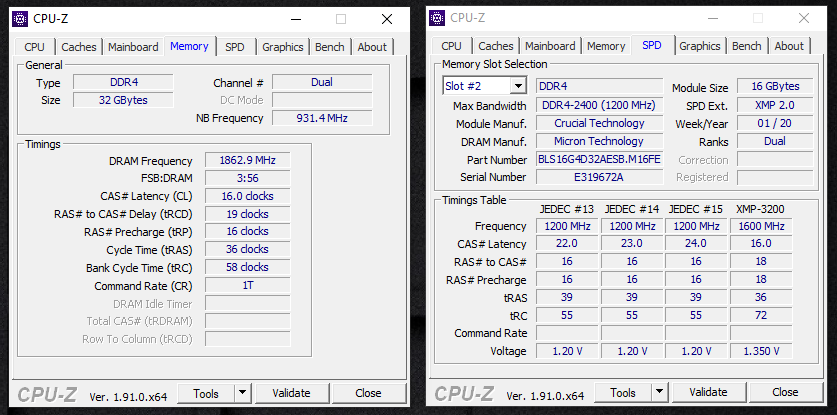Click the CPU-Z app icon in SPD window title bar
Viewport: 837px width, 415px height.
437,18
